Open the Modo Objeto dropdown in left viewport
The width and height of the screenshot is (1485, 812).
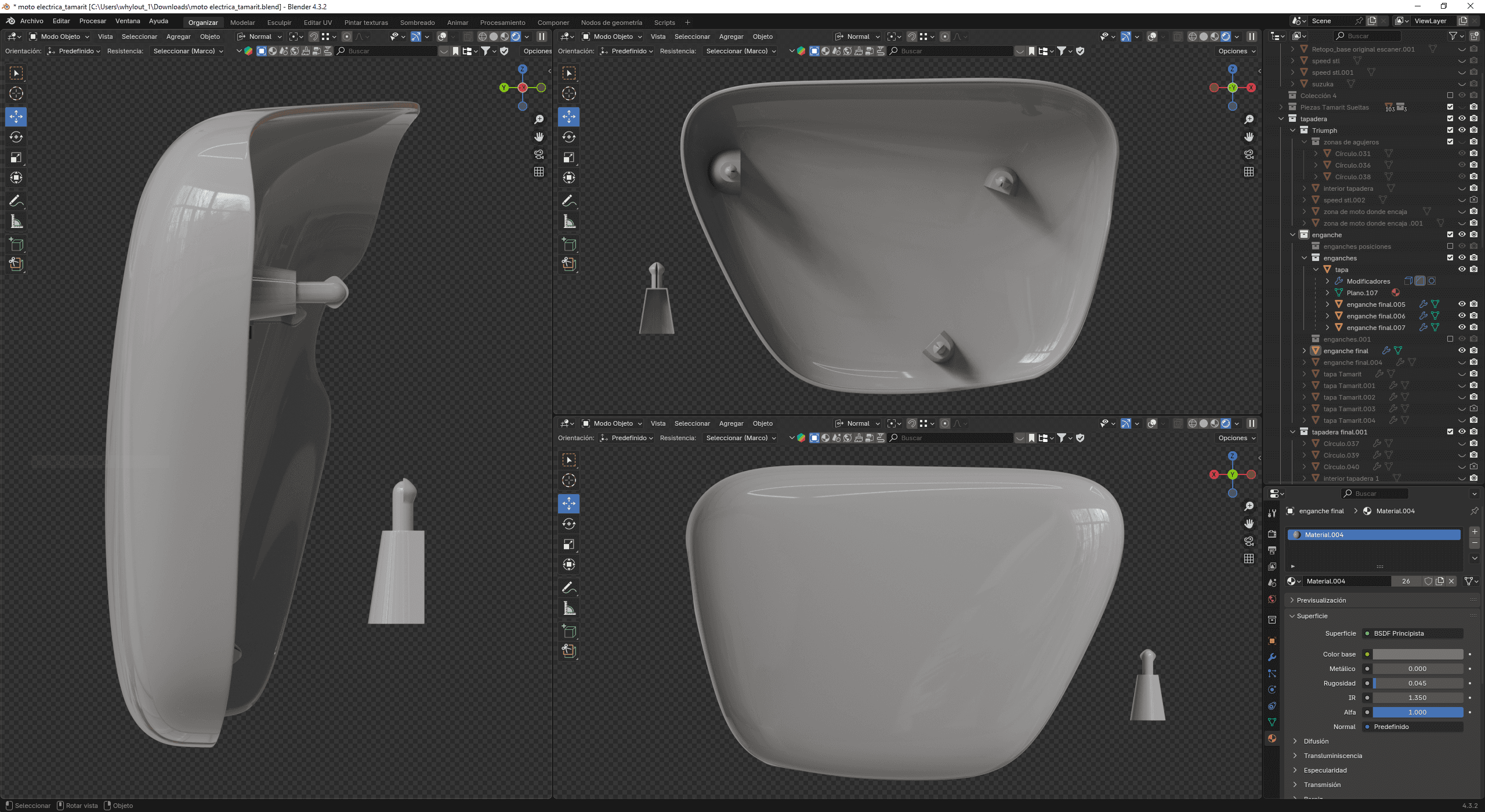pyautogui.click(x=60, y=37)
